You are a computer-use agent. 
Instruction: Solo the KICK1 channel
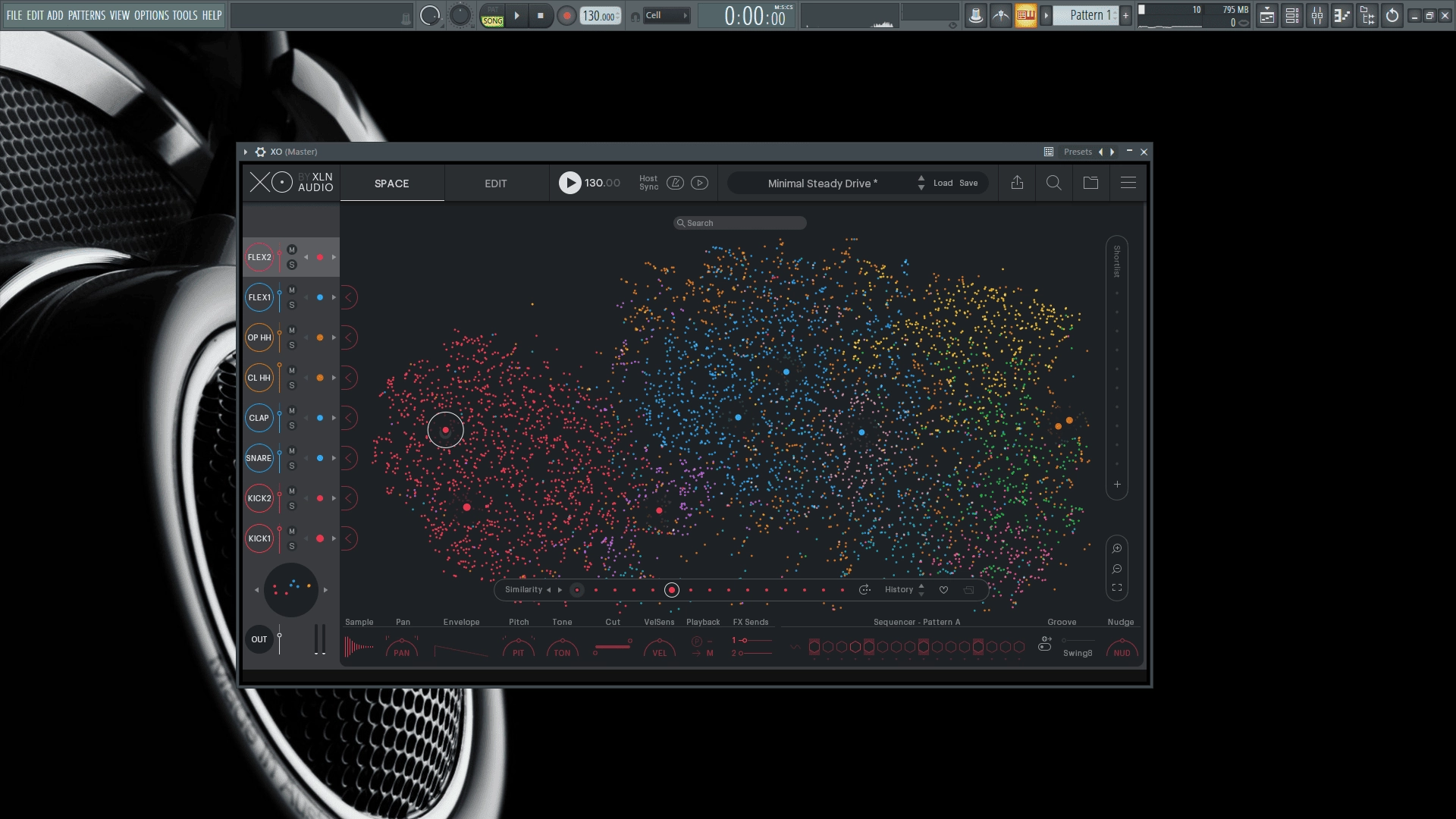pos(292,546)
